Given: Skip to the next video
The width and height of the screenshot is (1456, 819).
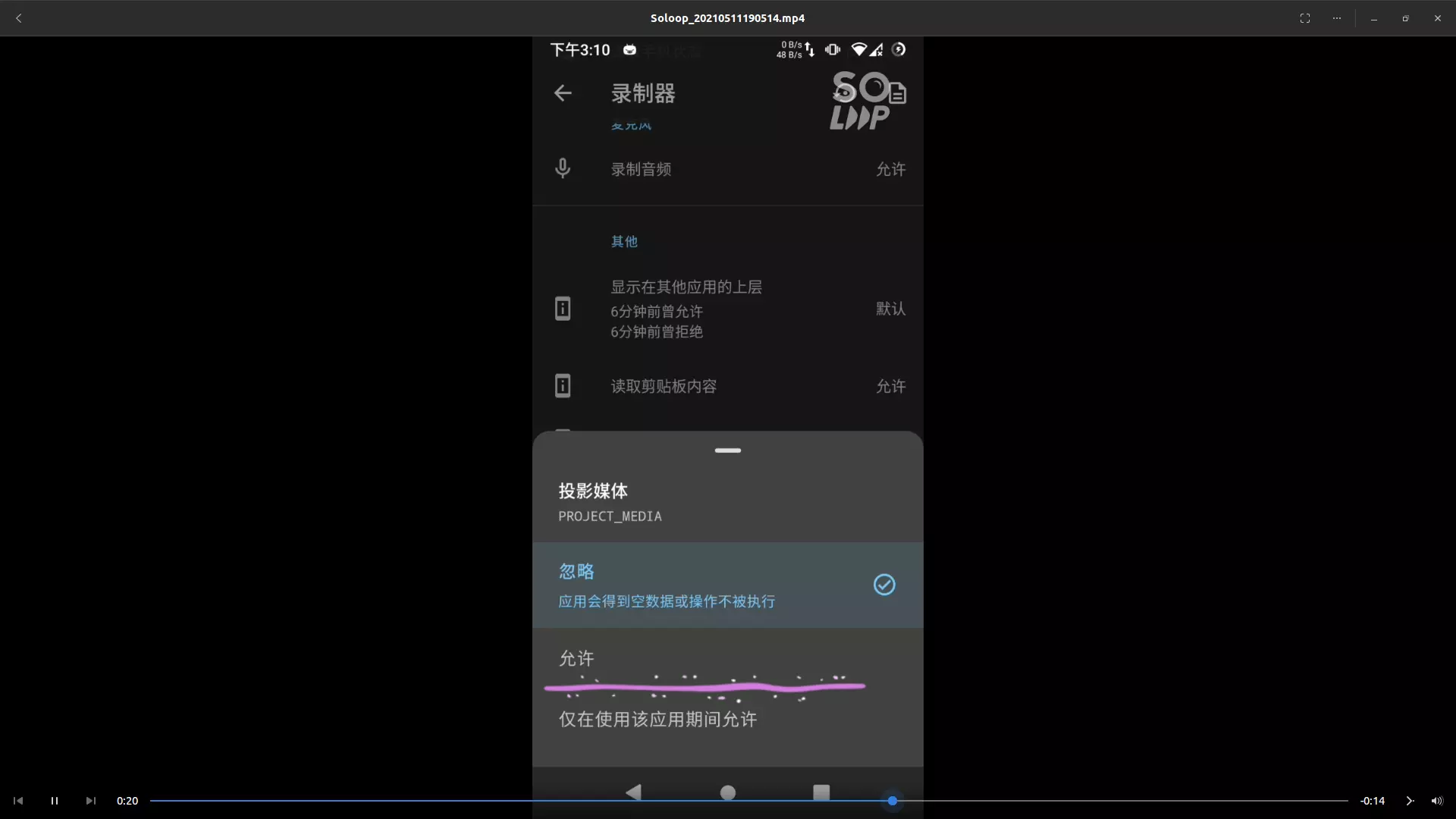Looking at the screenshot, I should coord(91,801).
